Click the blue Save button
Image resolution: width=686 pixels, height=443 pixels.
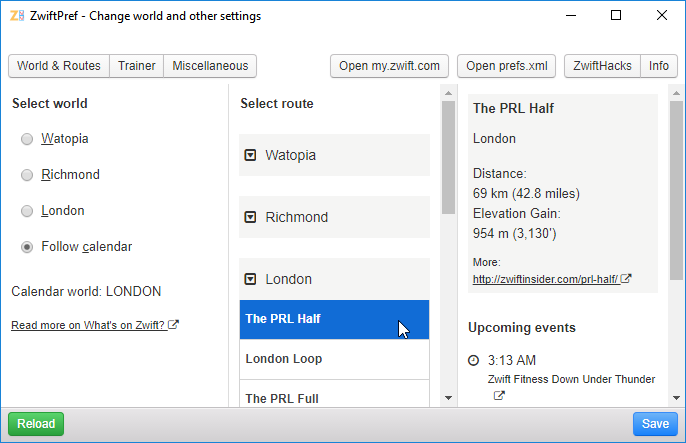coord(655,424)
